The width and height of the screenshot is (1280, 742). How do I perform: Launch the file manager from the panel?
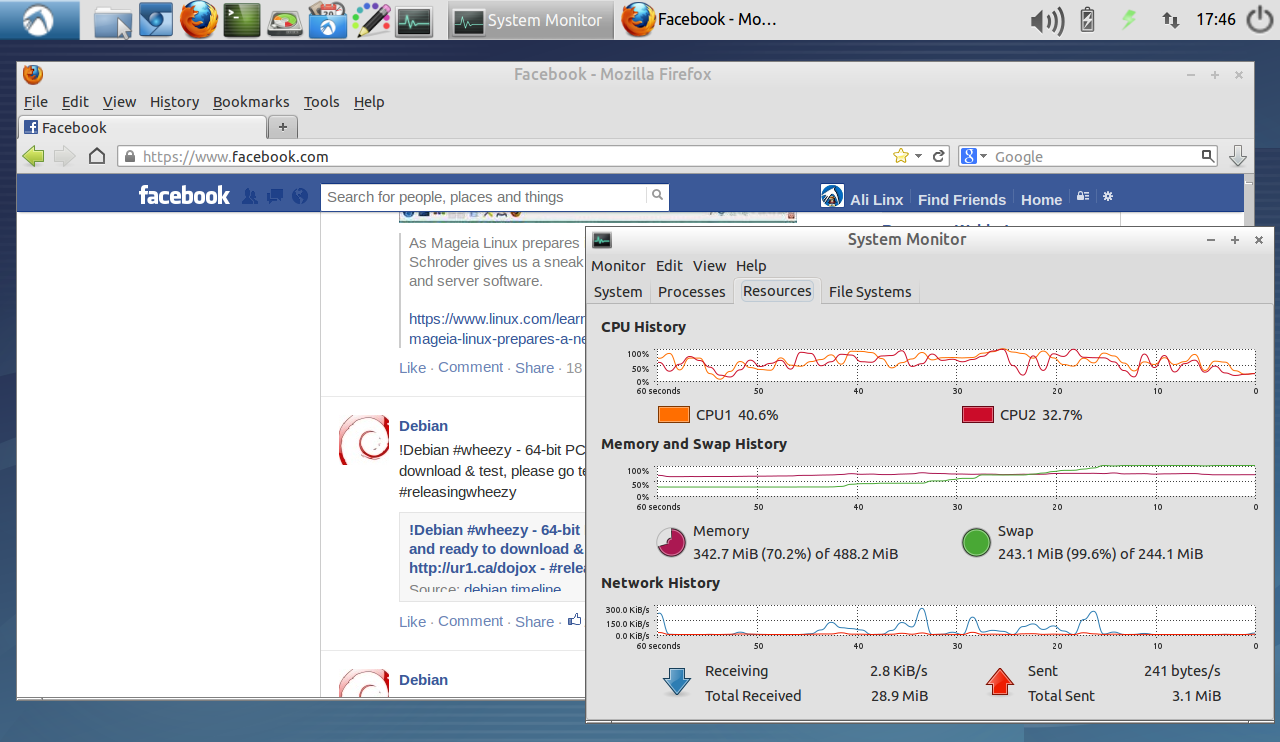coord(113,21)
